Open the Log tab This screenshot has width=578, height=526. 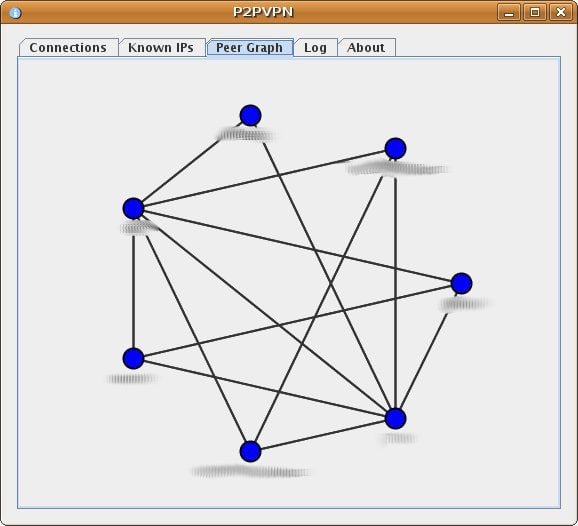316,48
